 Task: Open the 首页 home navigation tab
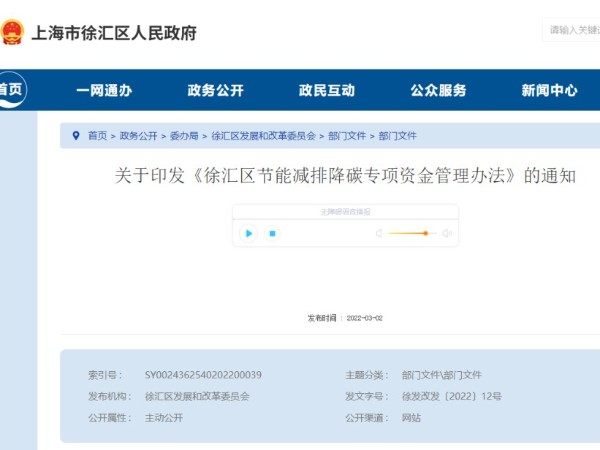pos(11,90)
